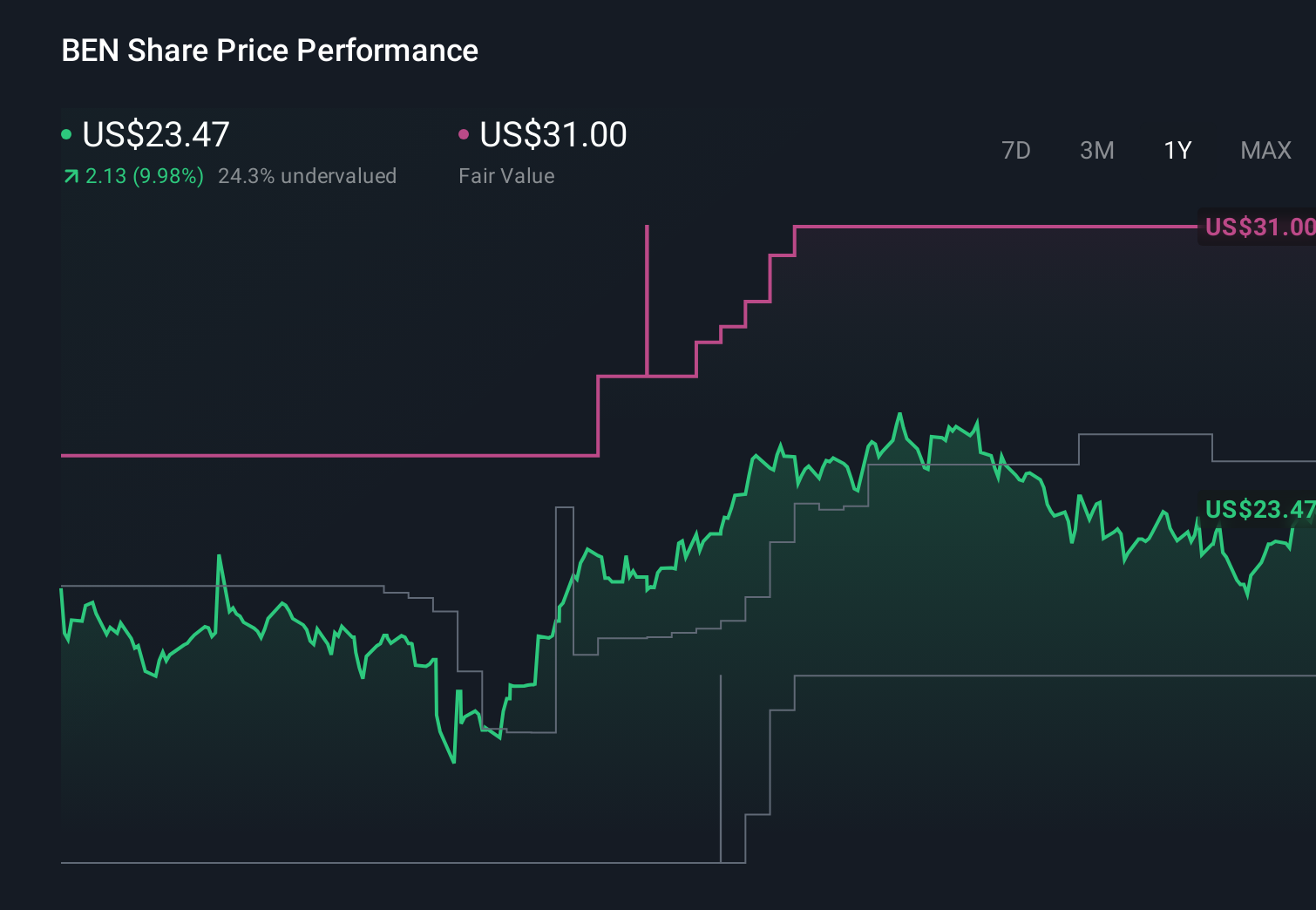The width and height of the screenshot is (1316, 910).
Task: Click the BEN Share Price Performance title
Action: point(270,51)
